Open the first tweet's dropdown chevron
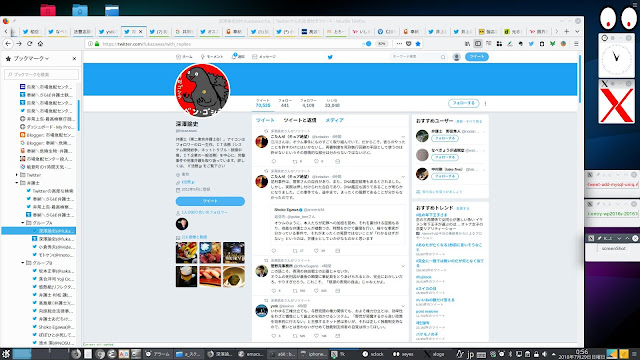640x360 pixels. pyautogui.click(x=403, y=137)
